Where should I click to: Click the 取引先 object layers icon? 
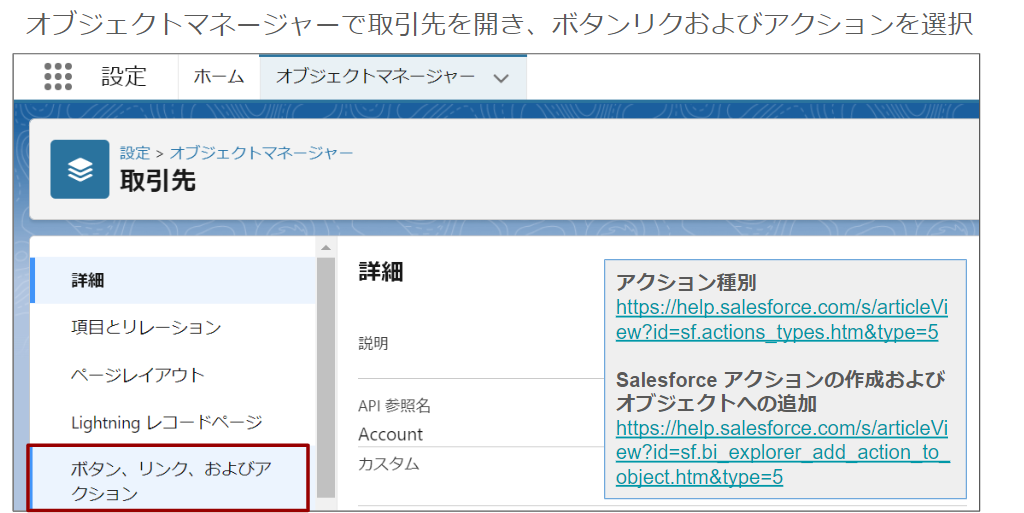tap(80, 169)
